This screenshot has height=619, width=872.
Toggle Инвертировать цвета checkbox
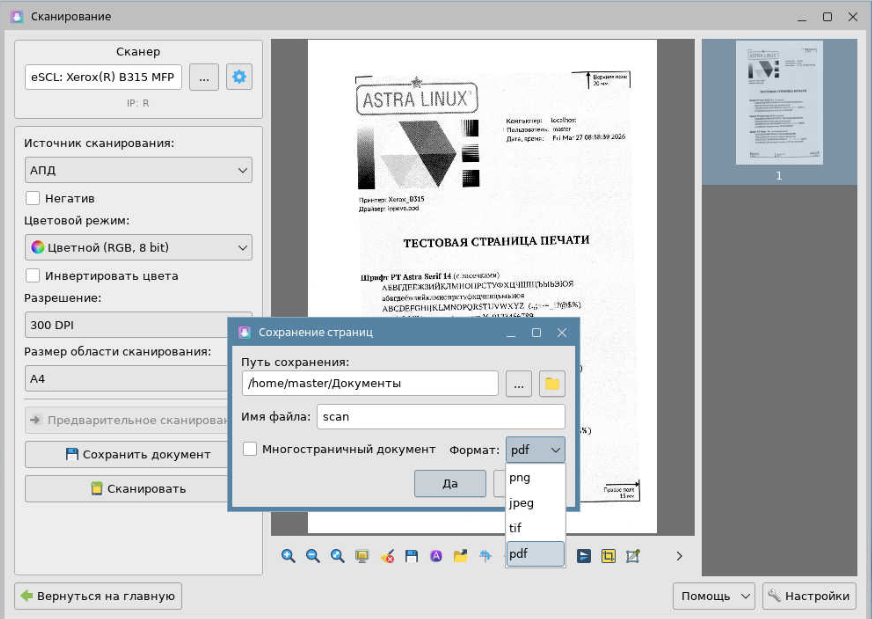point(33,276)
